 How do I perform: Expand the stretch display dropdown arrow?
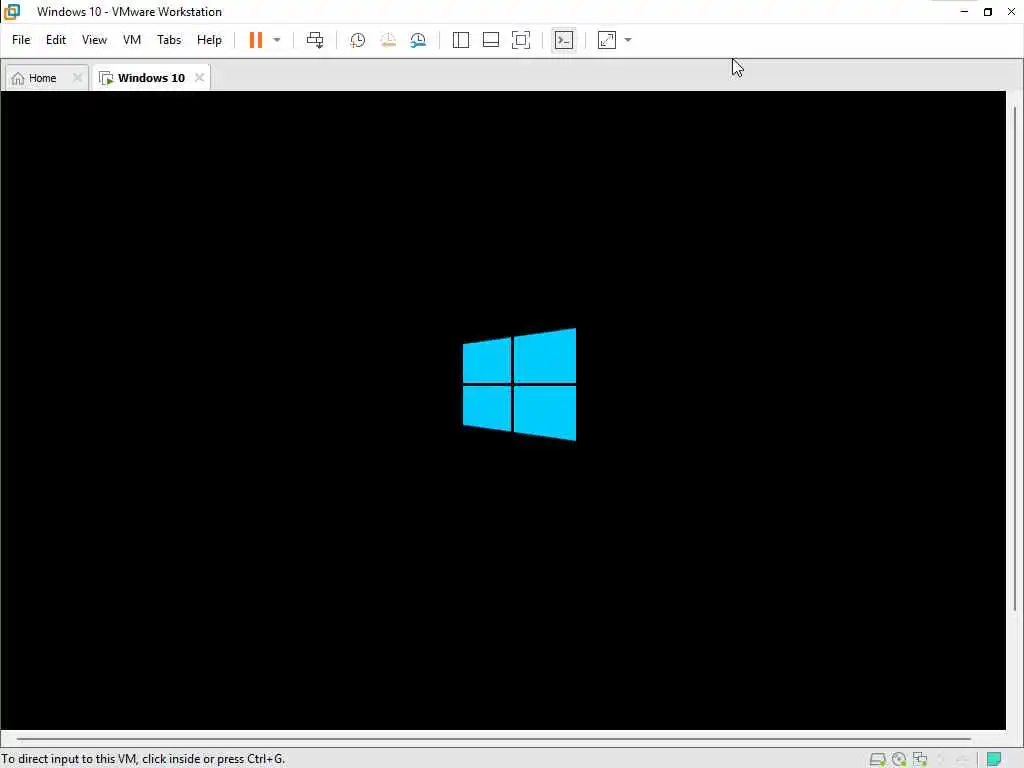(628, 40)
